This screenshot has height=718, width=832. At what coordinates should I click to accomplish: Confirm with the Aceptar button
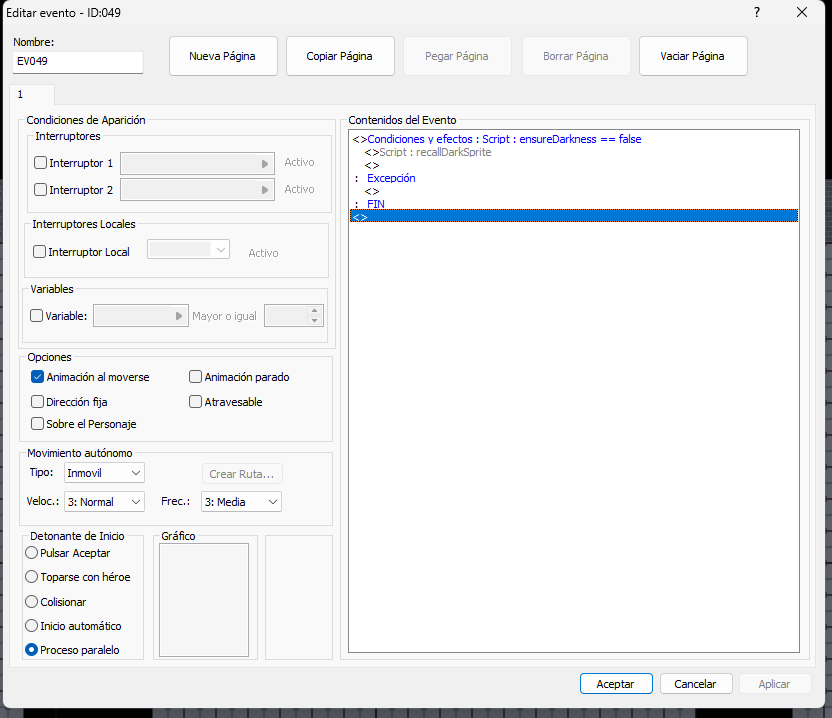(615, 684)
